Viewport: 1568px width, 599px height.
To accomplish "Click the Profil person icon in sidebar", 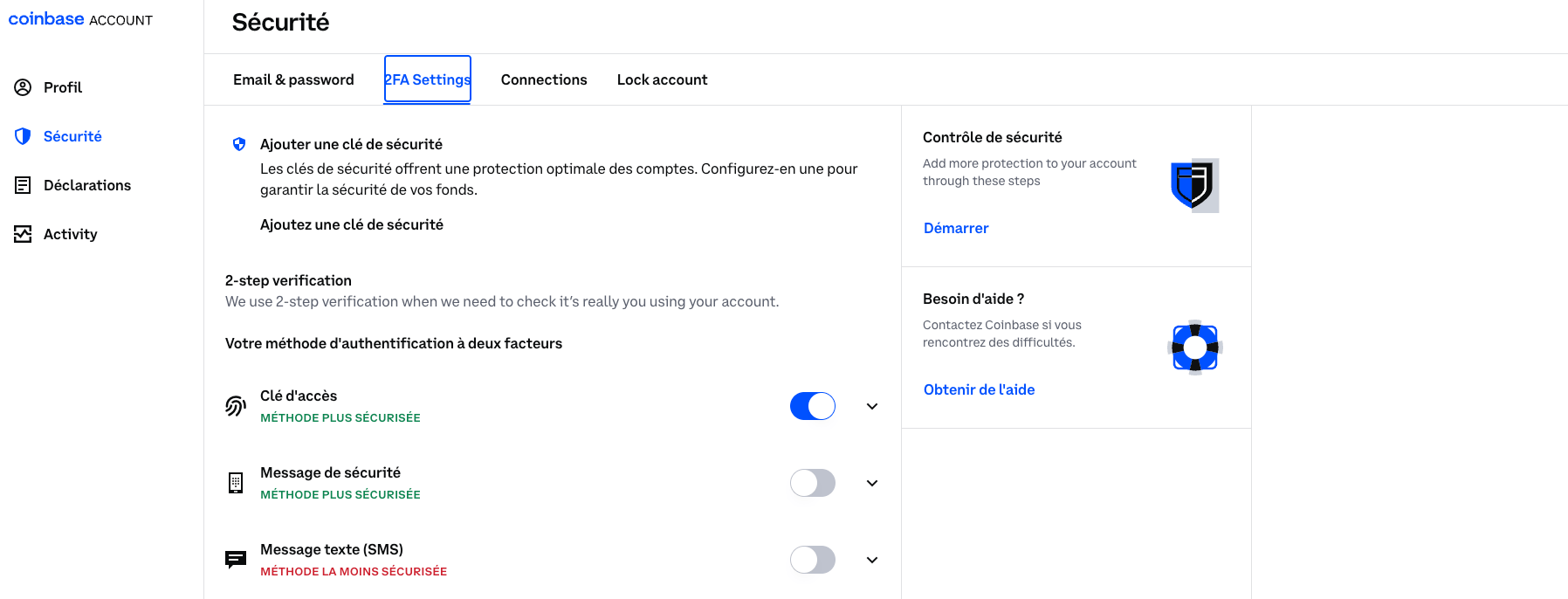I will point(23,87).
